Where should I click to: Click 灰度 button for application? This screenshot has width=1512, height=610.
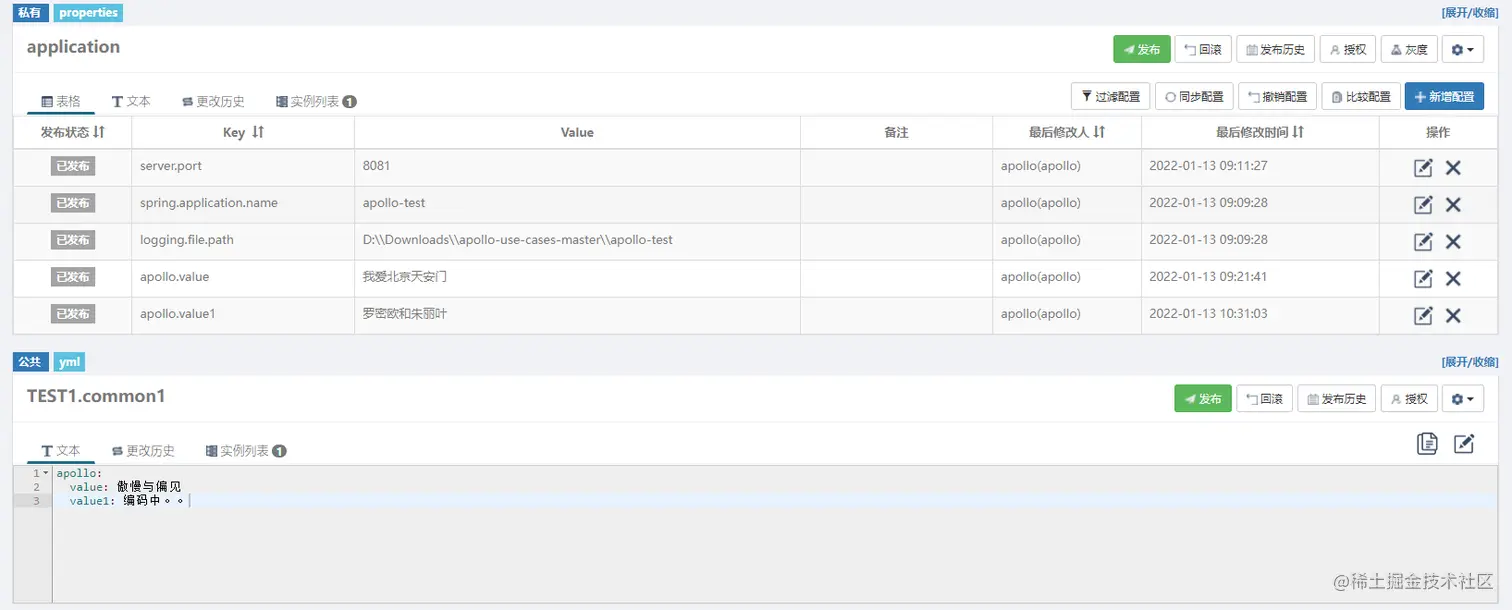[x=1408, y=49]
